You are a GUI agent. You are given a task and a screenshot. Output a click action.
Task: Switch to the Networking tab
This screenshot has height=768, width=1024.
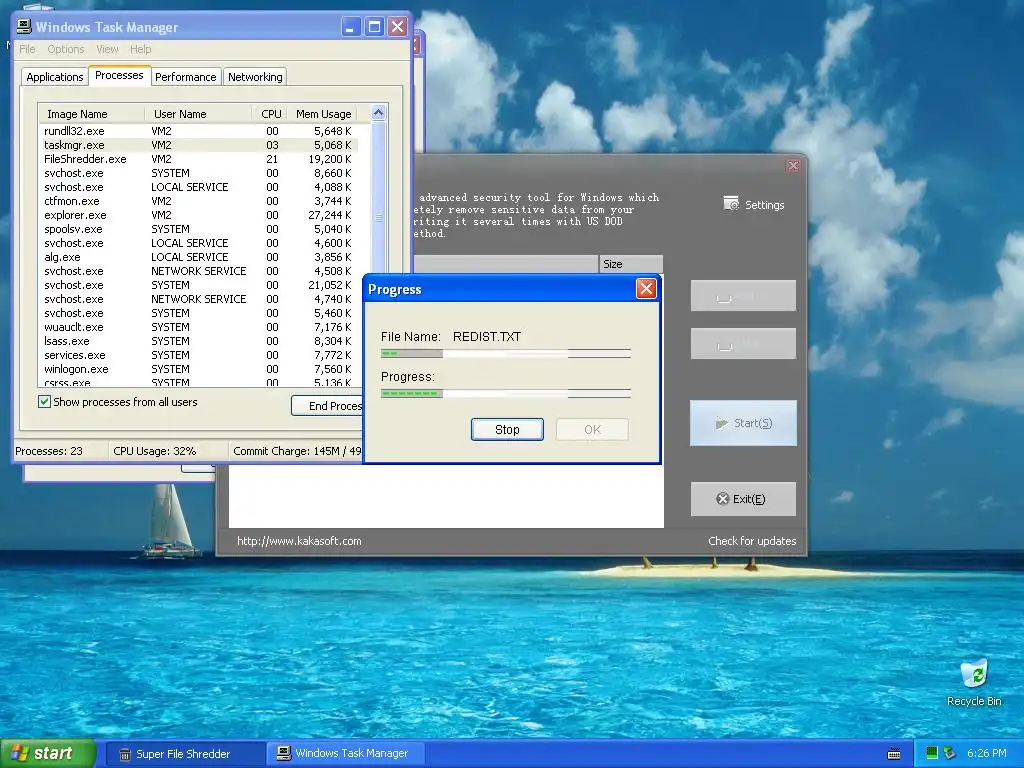255,77
